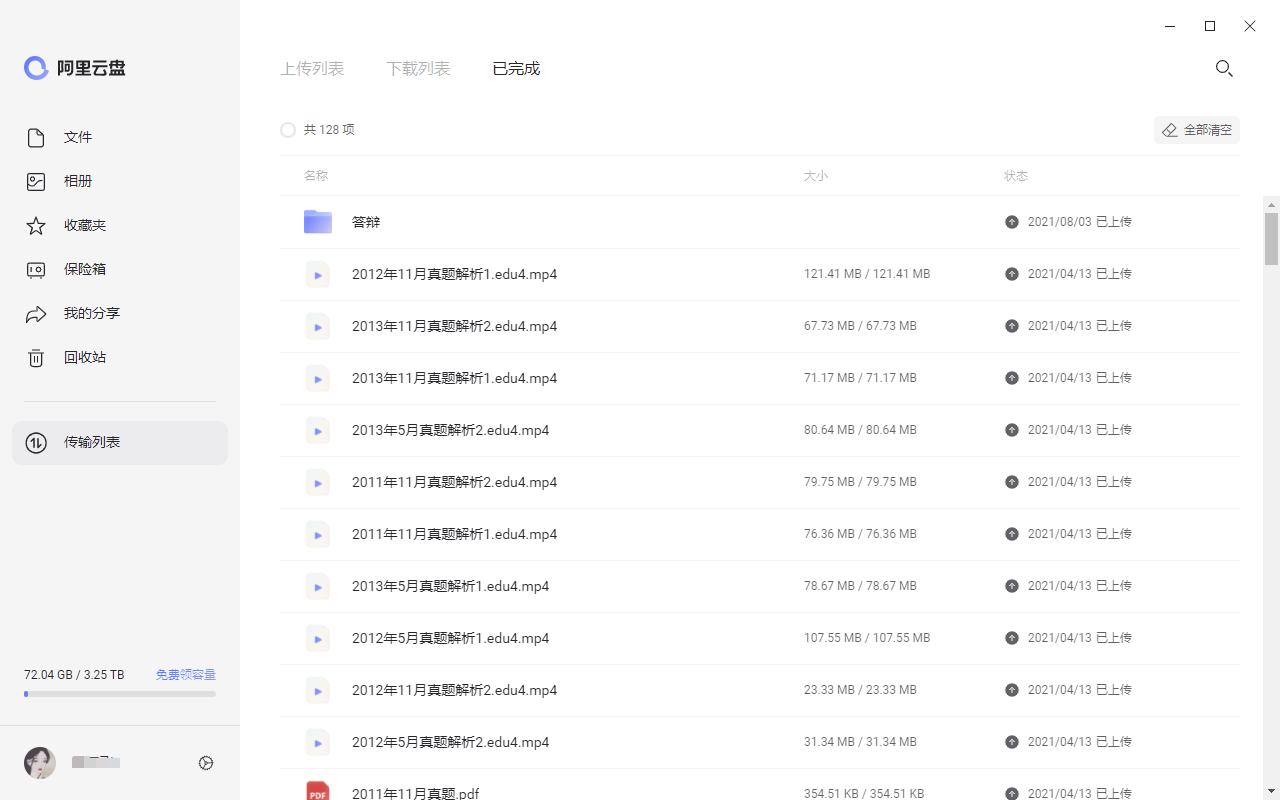1280x800 pixels.
Task: Click the 全部清空 clear all button
Action: [1197, 130]
